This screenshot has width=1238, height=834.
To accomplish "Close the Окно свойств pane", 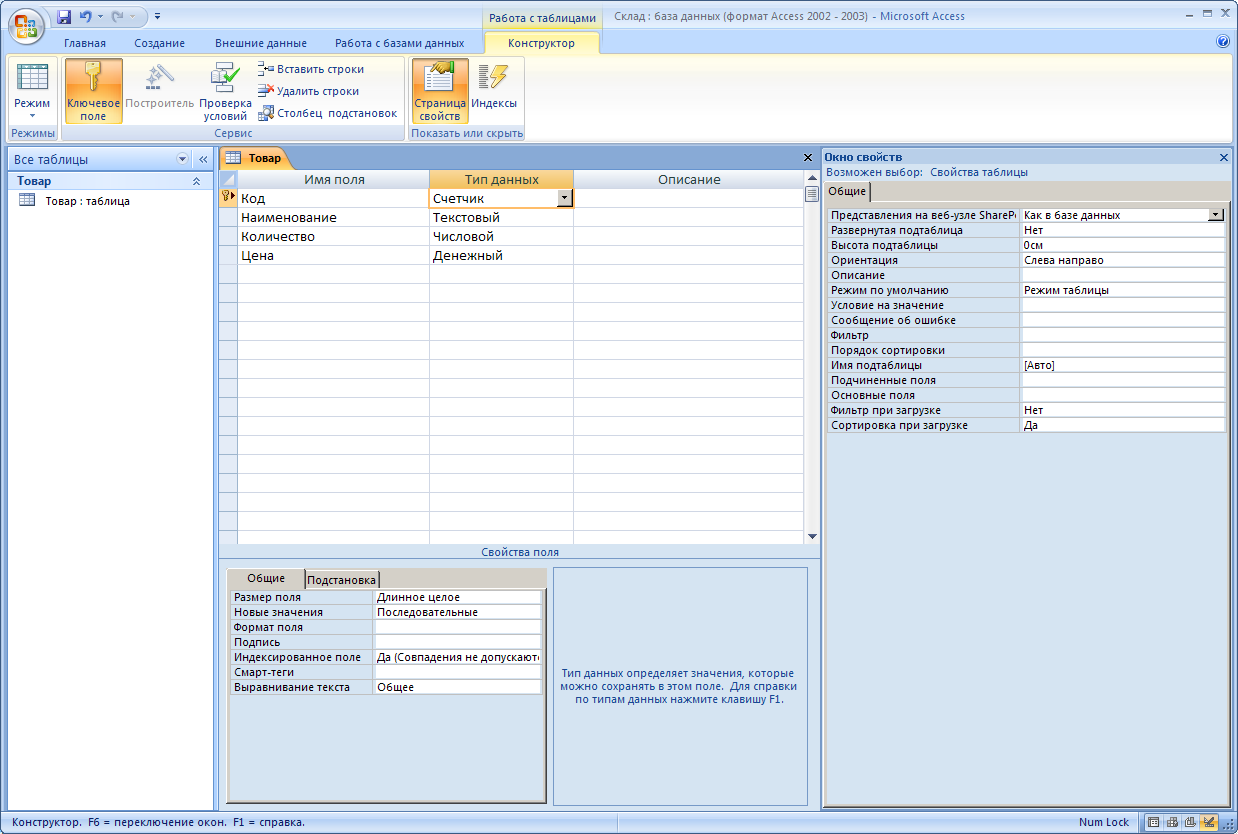I will click(x=1224, y=157).
